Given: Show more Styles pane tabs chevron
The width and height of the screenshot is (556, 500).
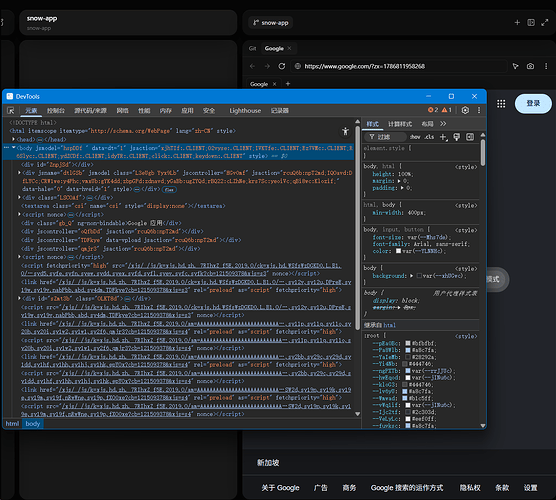Looking at the screenshot, I should (443, 124).
